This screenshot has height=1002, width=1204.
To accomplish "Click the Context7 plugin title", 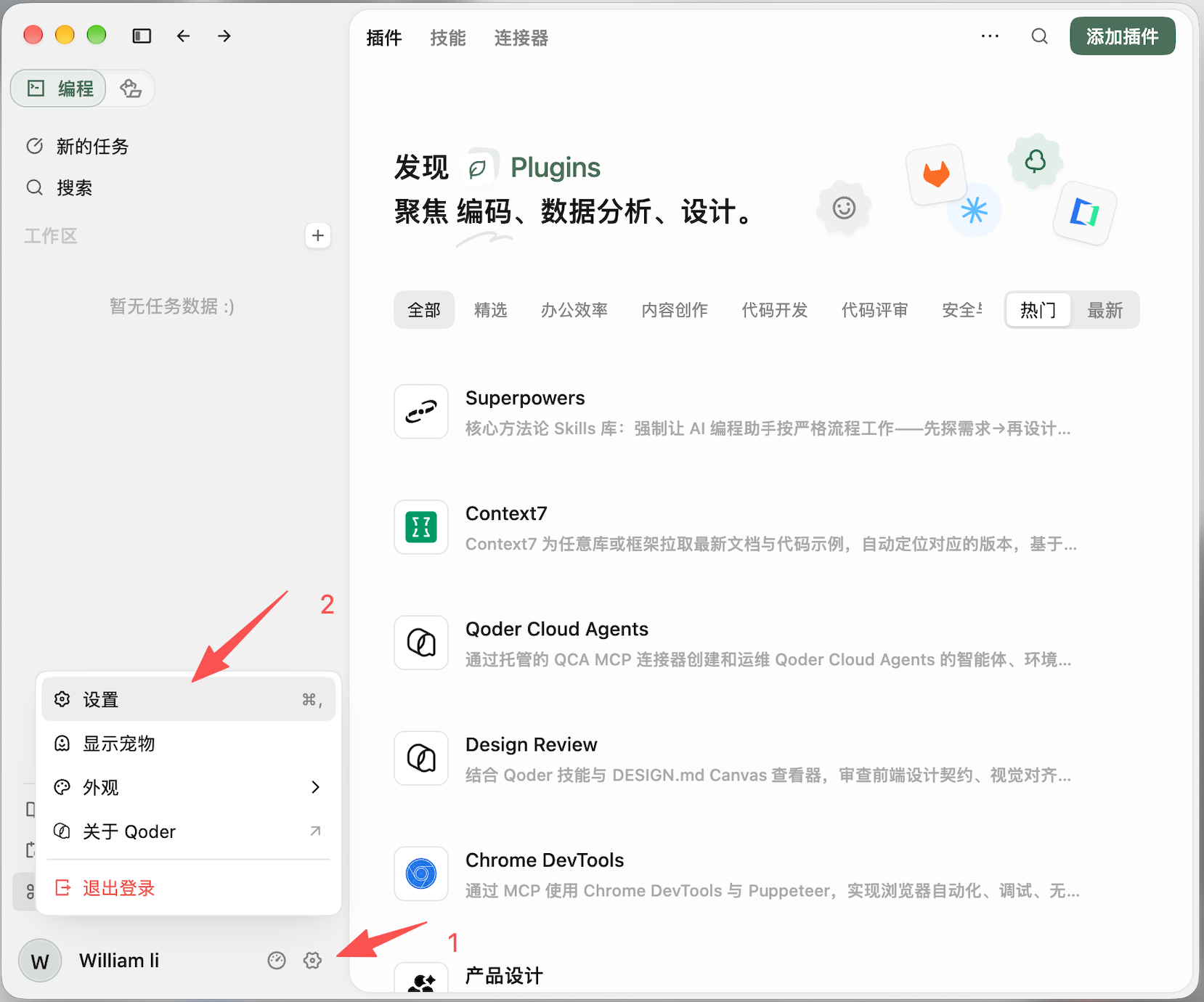I will coord(506,513).
